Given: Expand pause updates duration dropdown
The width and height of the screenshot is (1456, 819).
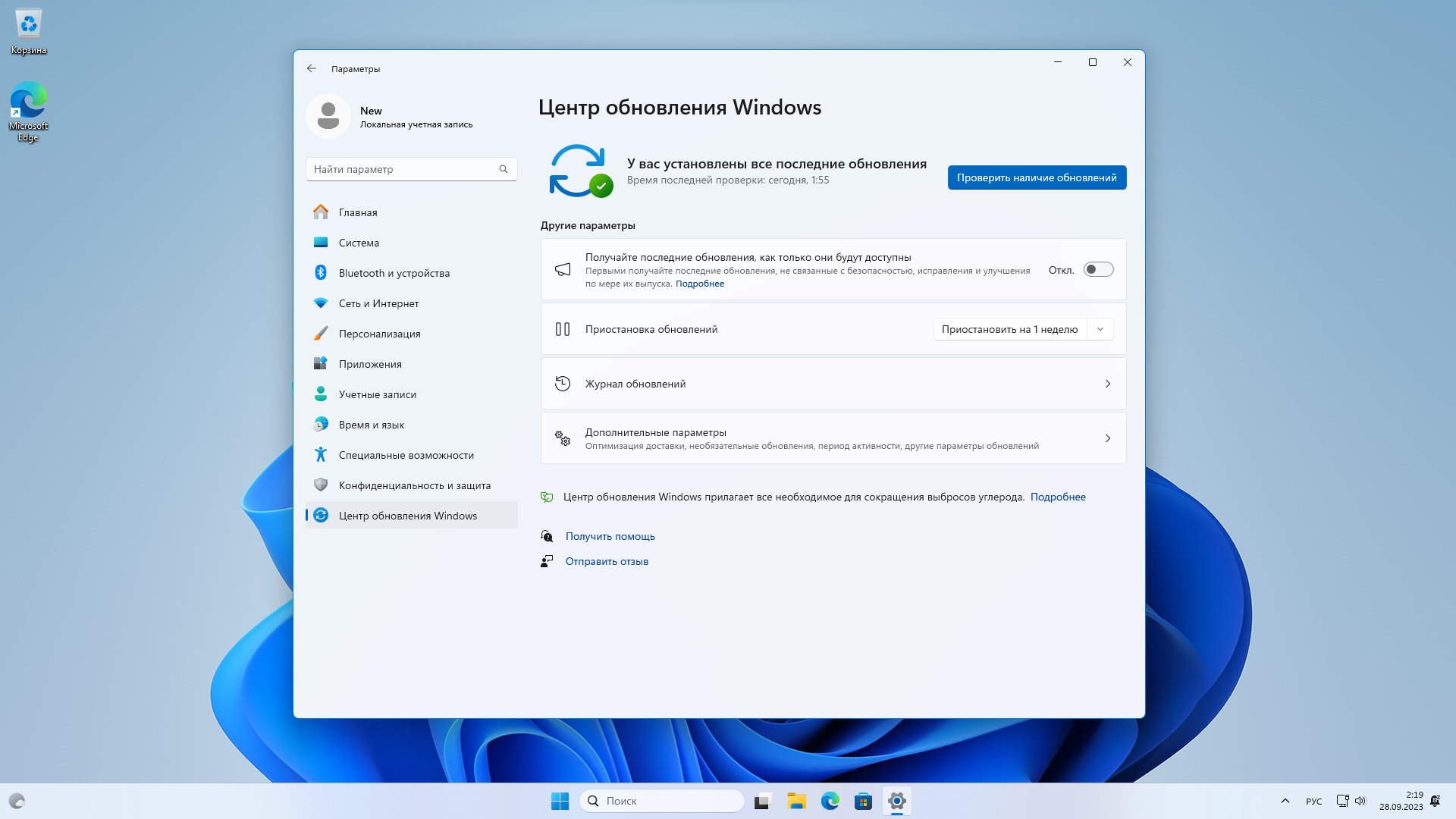Looking at the screenshot, I should point(1100,329).
